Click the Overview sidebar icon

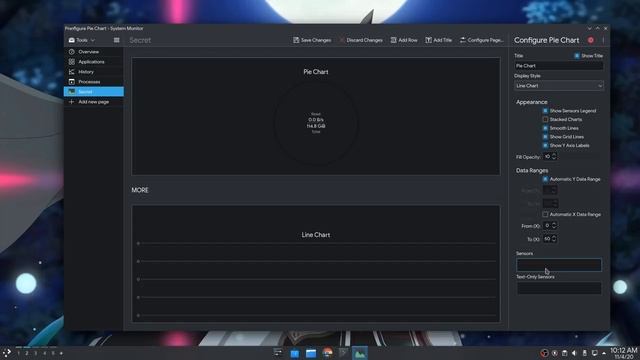point(71,52)
